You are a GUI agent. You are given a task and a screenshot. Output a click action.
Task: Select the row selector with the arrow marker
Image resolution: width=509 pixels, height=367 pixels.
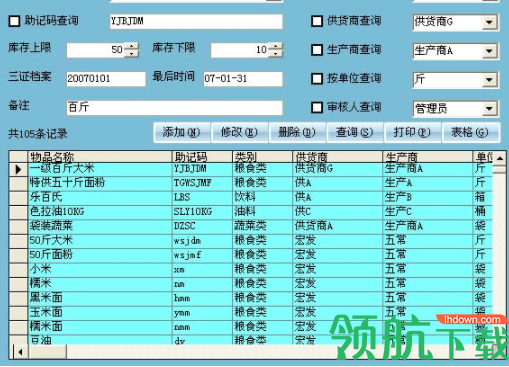pyautogui.click(x=18, y=169)
